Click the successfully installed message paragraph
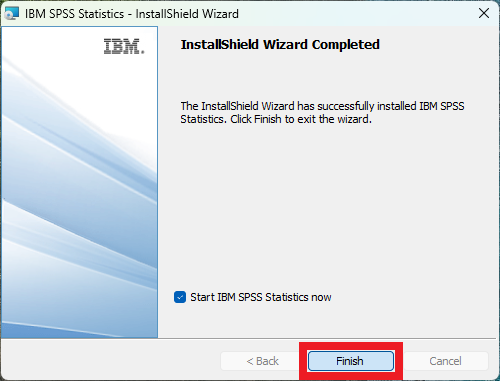This screenshot has height=381, width=500. (322, 112)
